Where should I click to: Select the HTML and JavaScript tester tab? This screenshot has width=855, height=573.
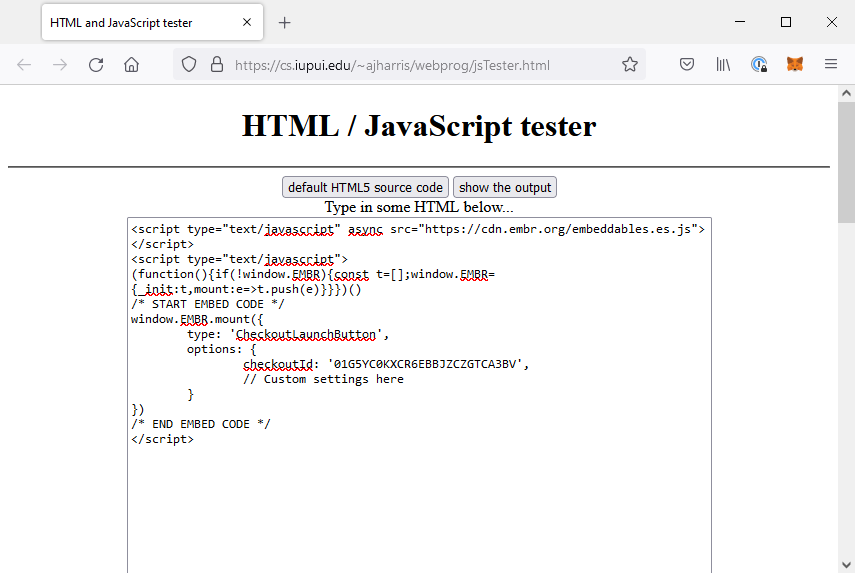pos(152,22)
